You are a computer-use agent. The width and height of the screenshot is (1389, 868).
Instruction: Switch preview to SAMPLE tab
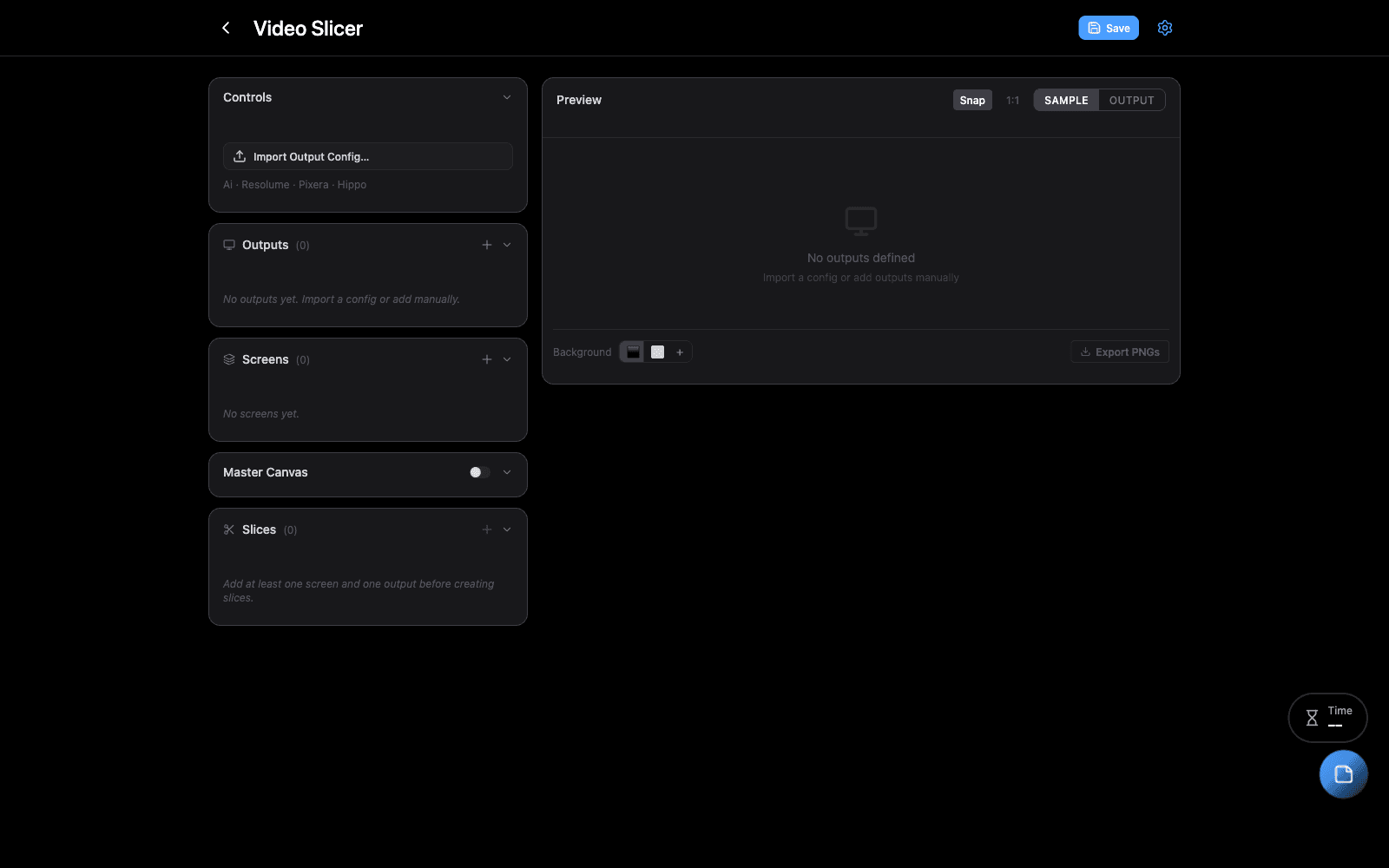(1066, 100)
